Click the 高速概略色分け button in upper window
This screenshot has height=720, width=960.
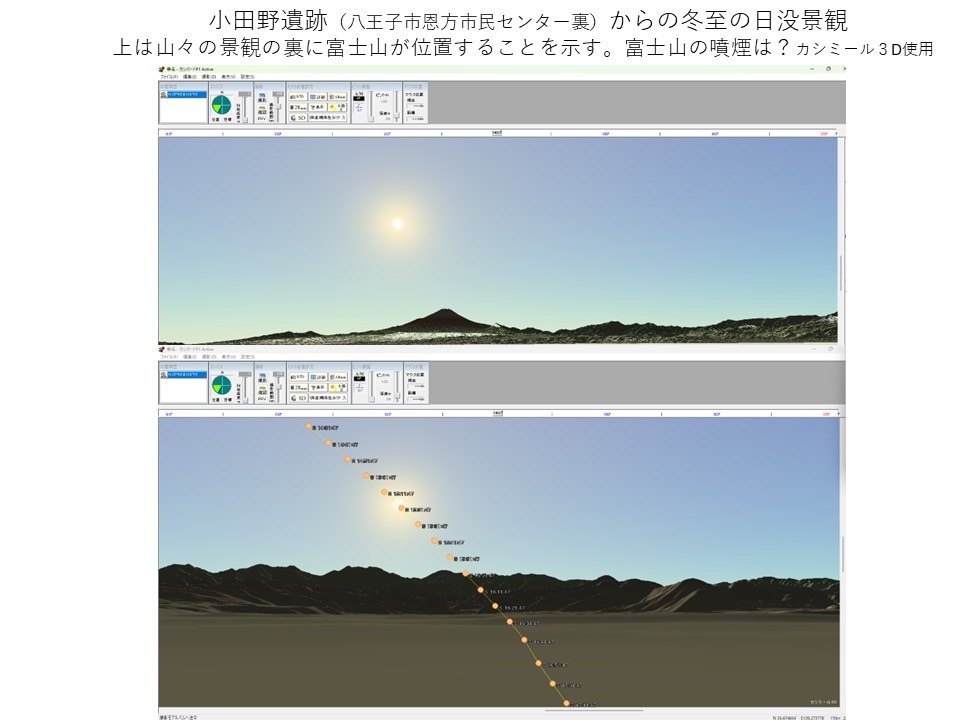pos(327,117)
